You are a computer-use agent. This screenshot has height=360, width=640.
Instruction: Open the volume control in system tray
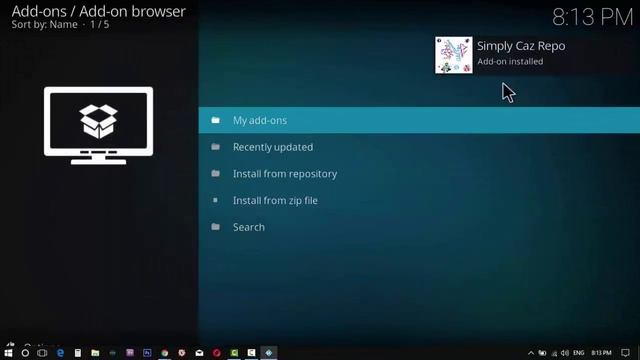coord(565,353)
